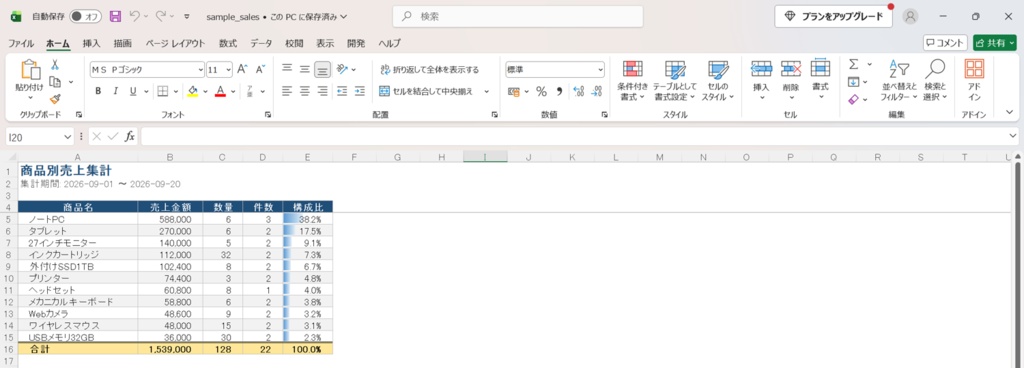Click the 共有 share button
The height and width of the screenshot is (368, 1024).
995,42
